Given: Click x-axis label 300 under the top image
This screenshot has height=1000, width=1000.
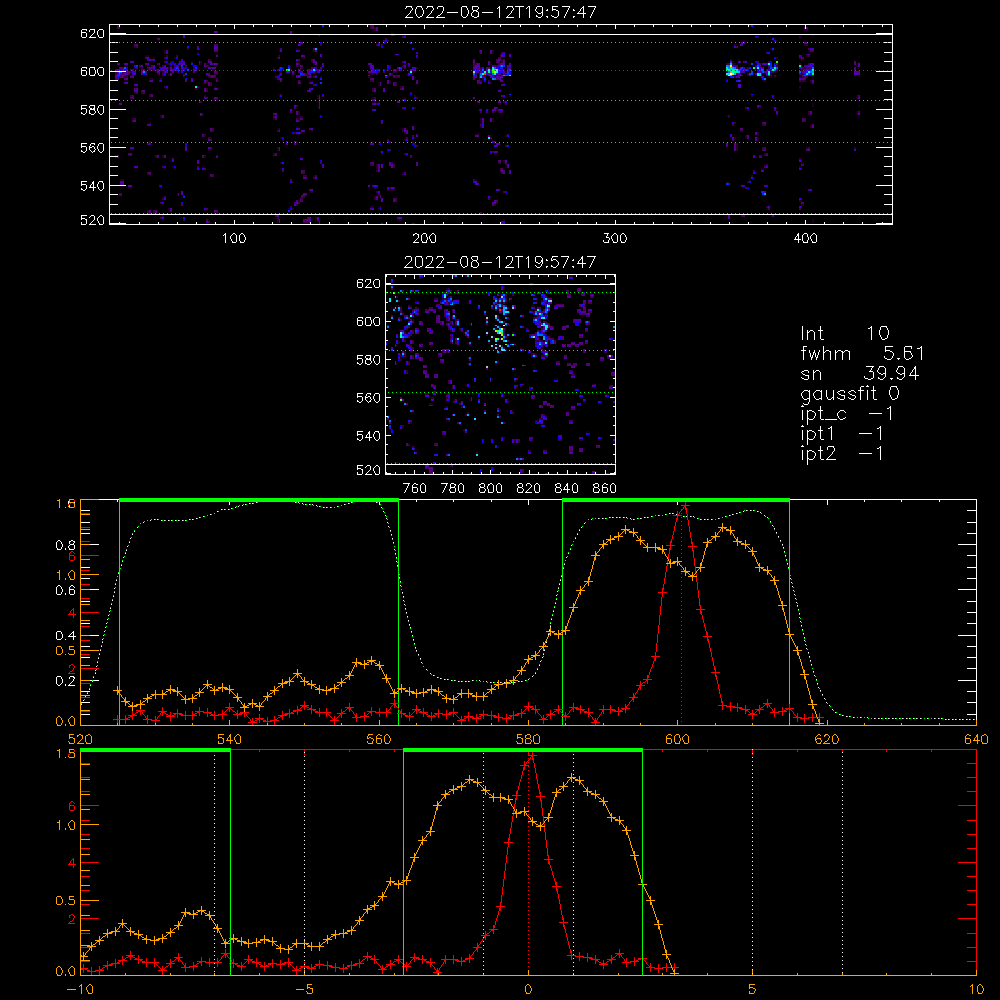Looking at the screenshot, I should [615, 239].
